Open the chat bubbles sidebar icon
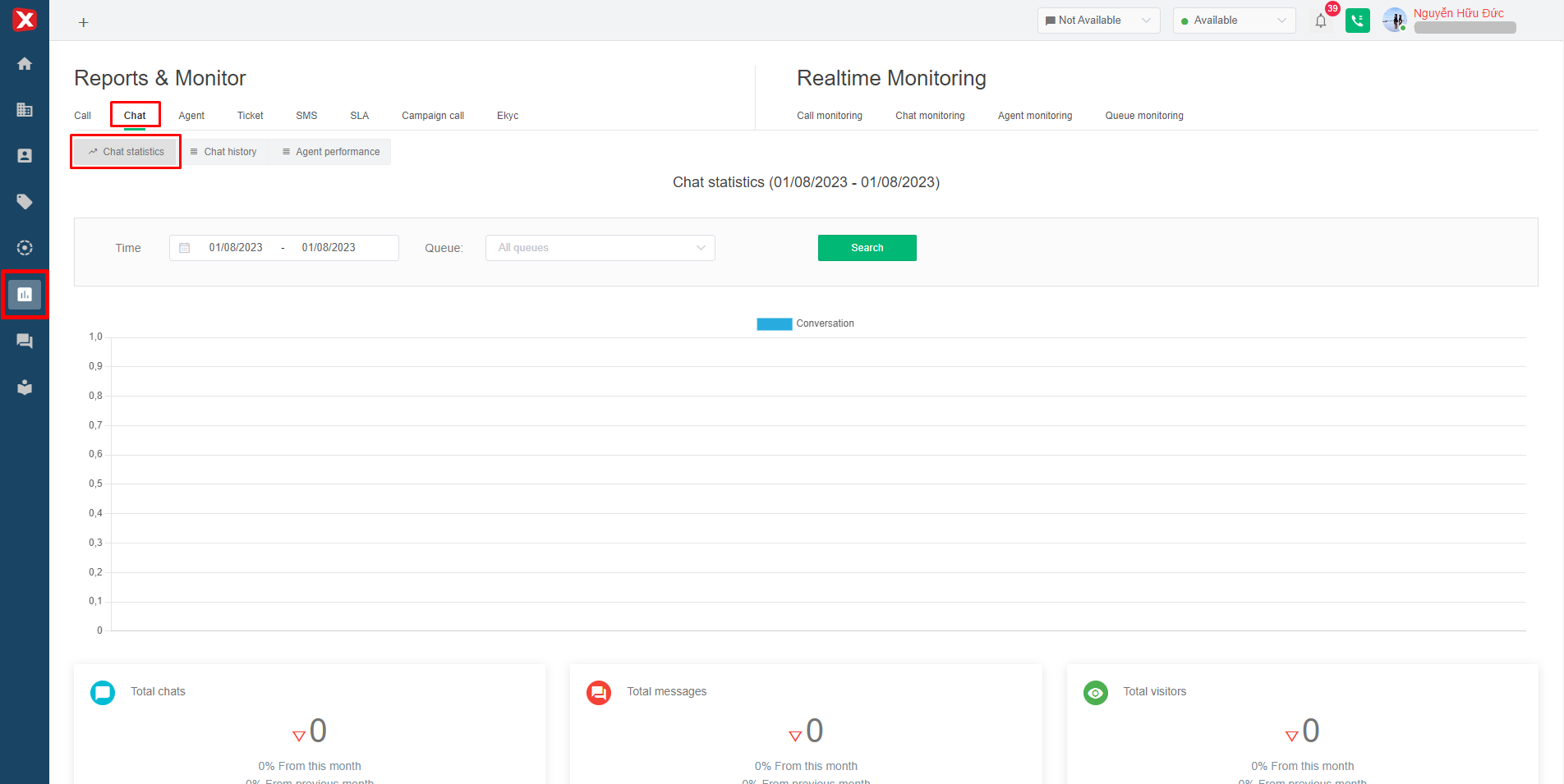The width and height of the screenshot is (1564, 784). [25, 341]
